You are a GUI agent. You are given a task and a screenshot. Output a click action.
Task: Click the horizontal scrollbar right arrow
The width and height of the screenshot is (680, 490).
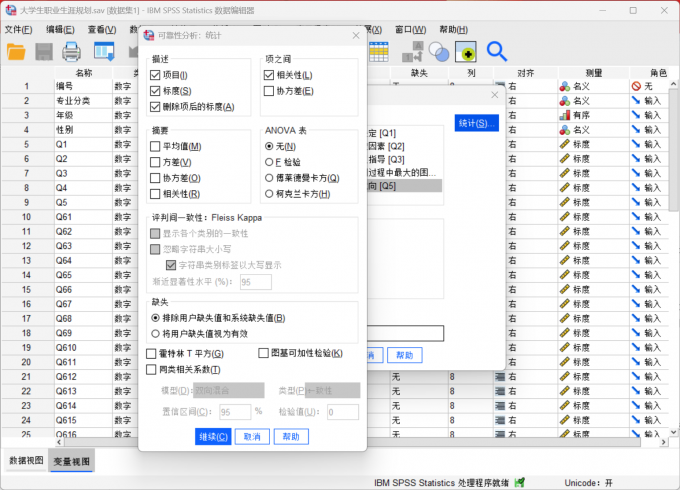click(664, 442)
